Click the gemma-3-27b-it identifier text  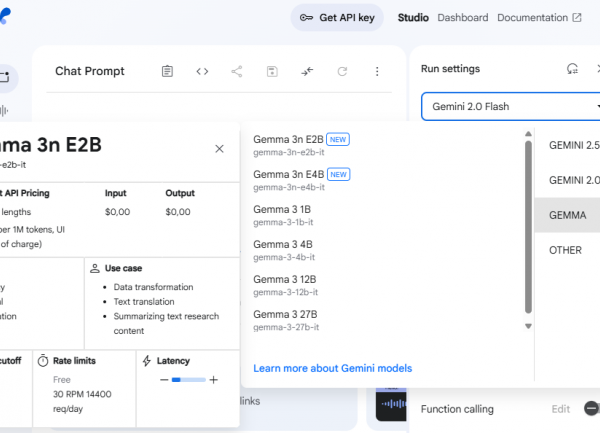[286, 327]
